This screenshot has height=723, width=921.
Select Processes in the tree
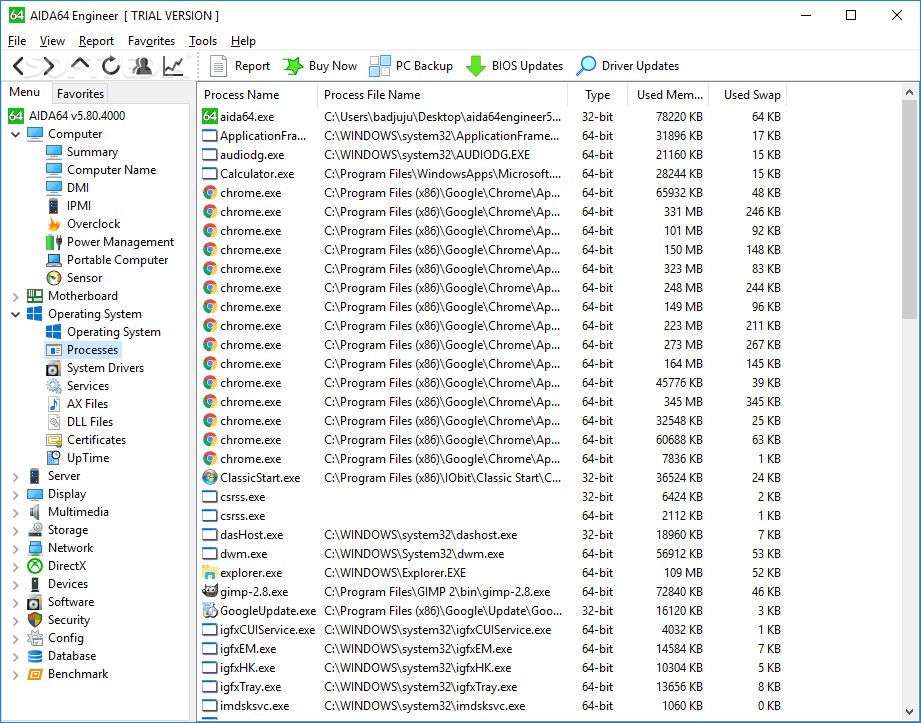(82, 350)
